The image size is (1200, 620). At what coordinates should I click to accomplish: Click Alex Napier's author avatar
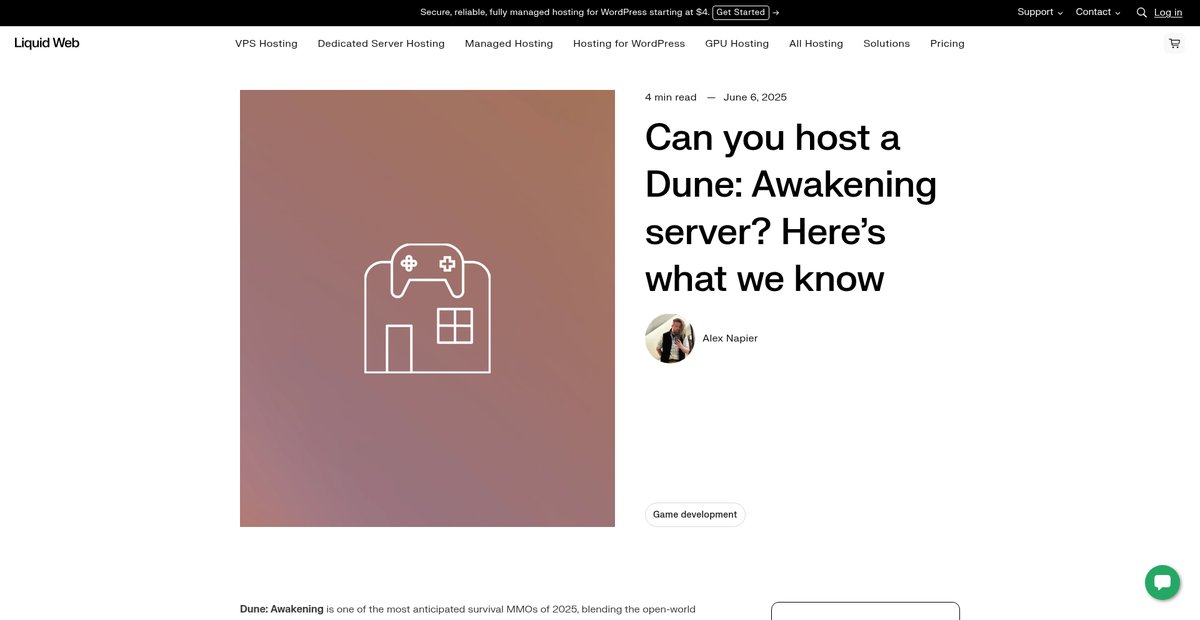point(670,338)
